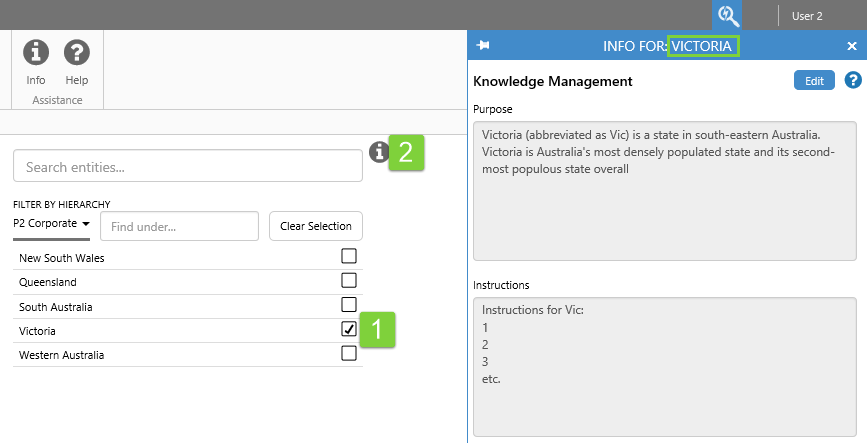Select the Victoria entity row label
Image resolution: width=867 pixels, height=443 pixels.
38,331
